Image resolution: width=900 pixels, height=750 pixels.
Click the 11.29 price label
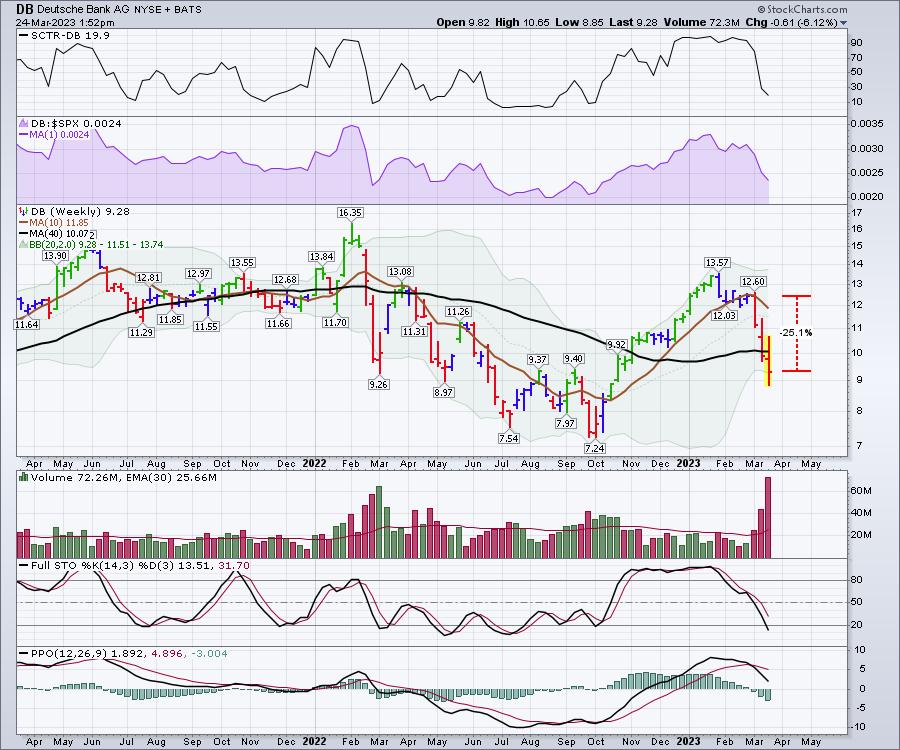pyautogui.click(x=141, y=332)
